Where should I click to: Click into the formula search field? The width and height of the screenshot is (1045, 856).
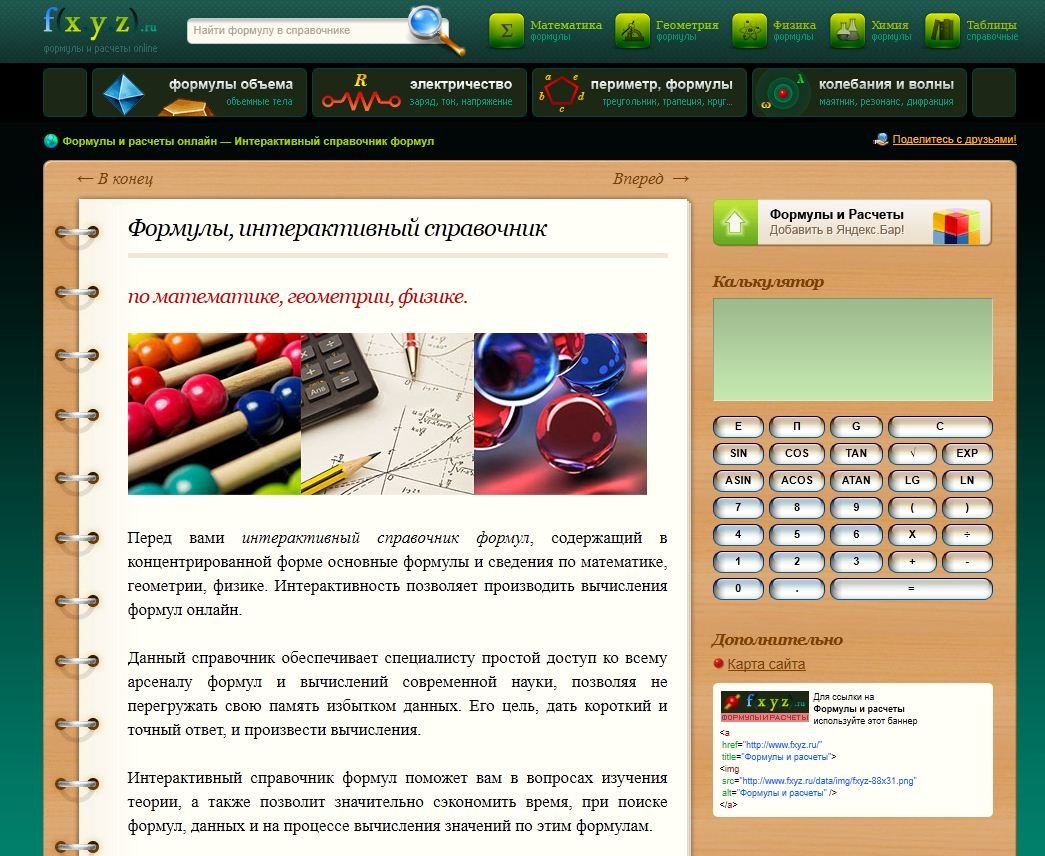click(298, 31)
